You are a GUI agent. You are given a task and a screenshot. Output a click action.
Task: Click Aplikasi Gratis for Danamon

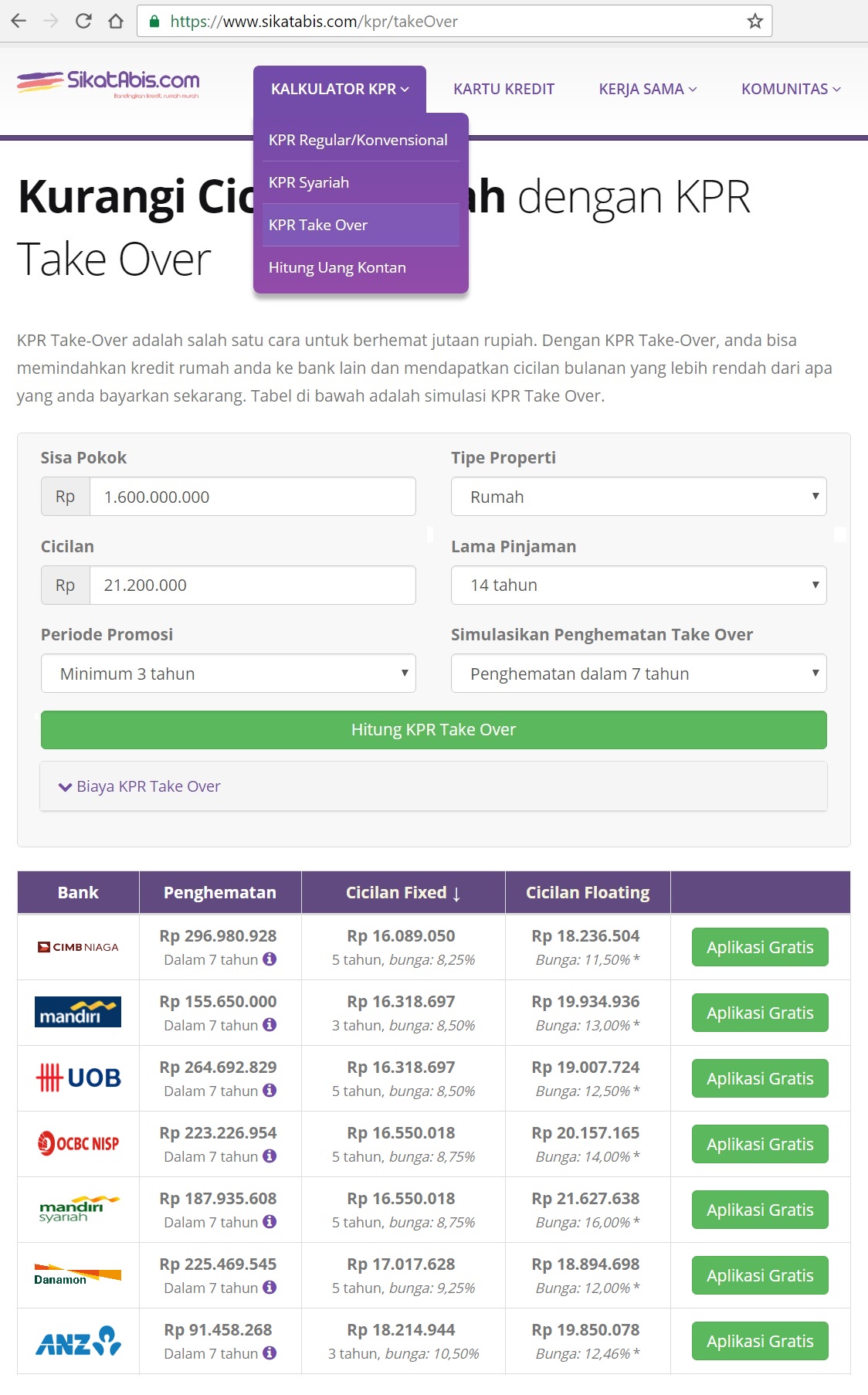(x=760, y=1275)
